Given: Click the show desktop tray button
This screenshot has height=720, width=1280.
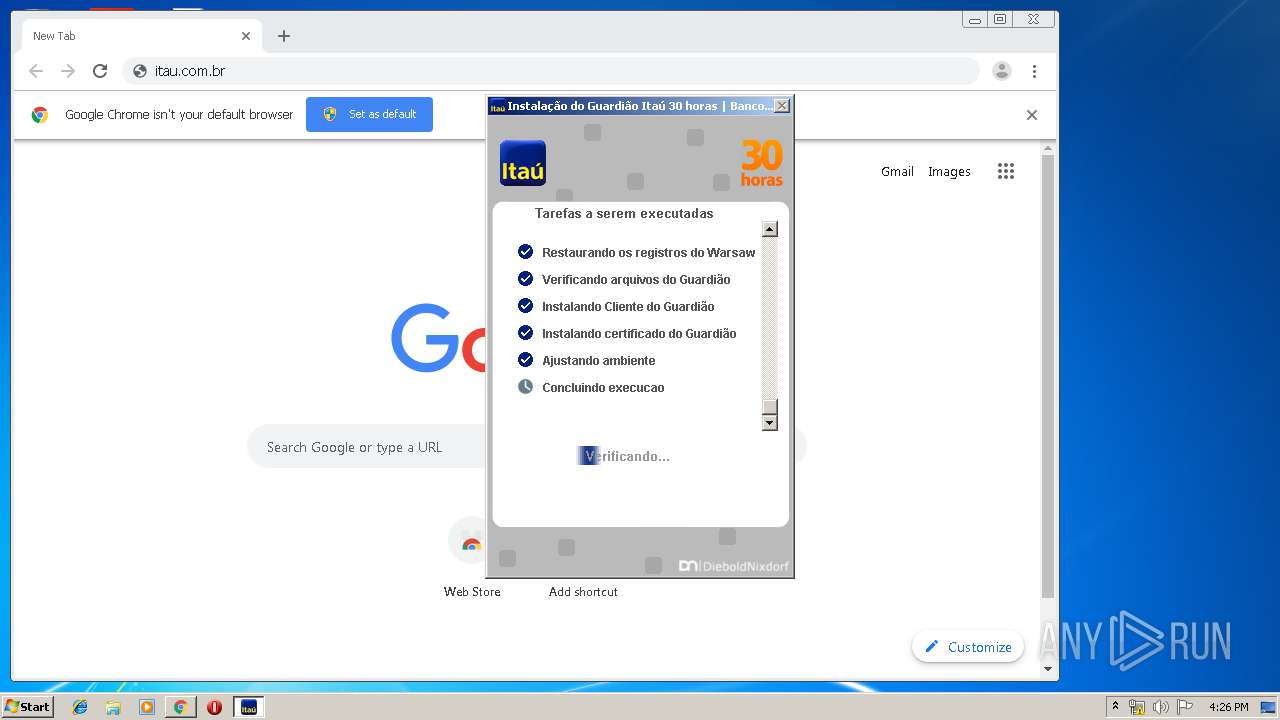Looking at the screenshot, I should [1269, 707].
